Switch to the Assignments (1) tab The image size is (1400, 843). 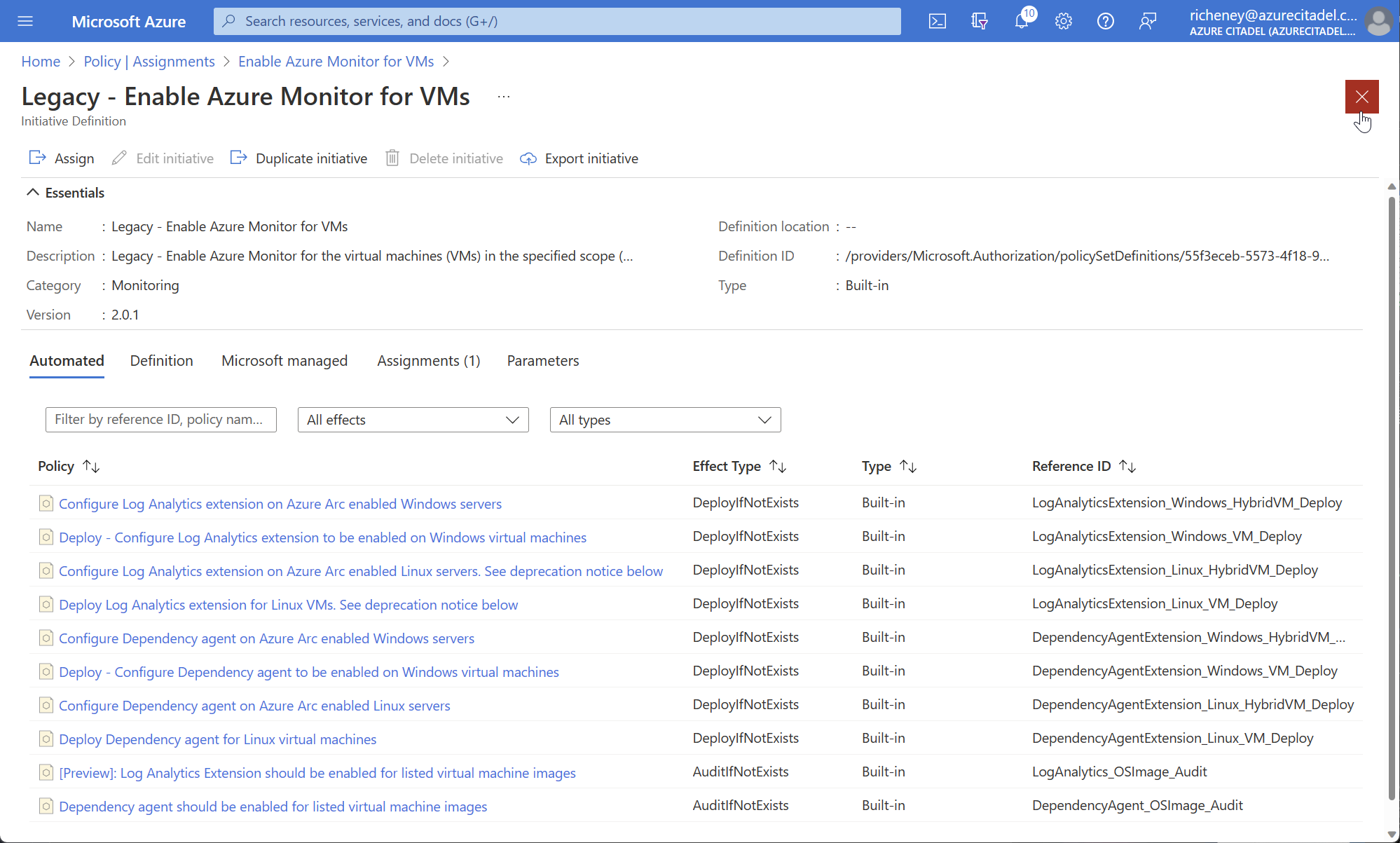428,361
